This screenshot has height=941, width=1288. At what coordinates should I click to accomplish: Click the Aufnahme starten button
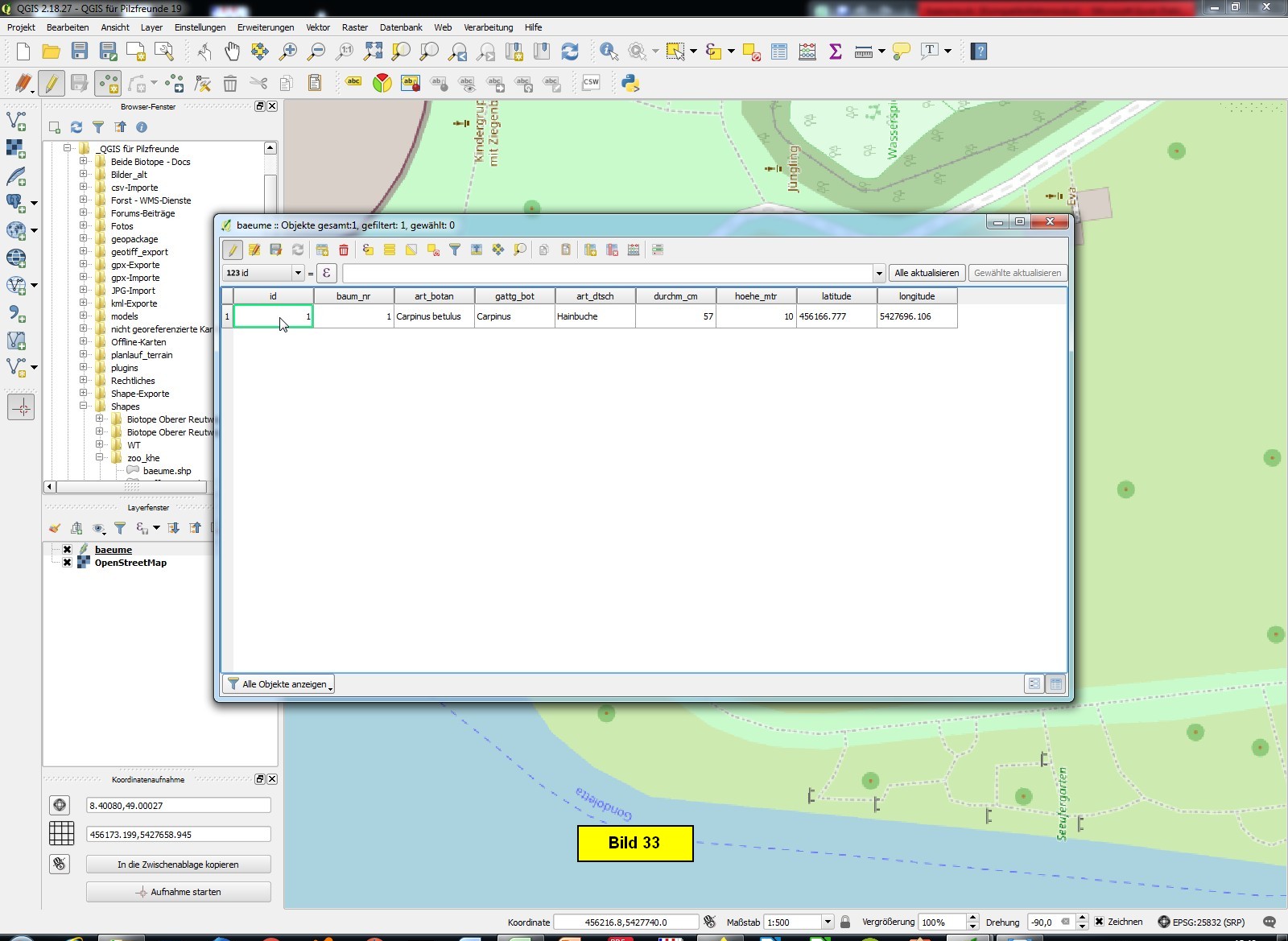point(178,892)
